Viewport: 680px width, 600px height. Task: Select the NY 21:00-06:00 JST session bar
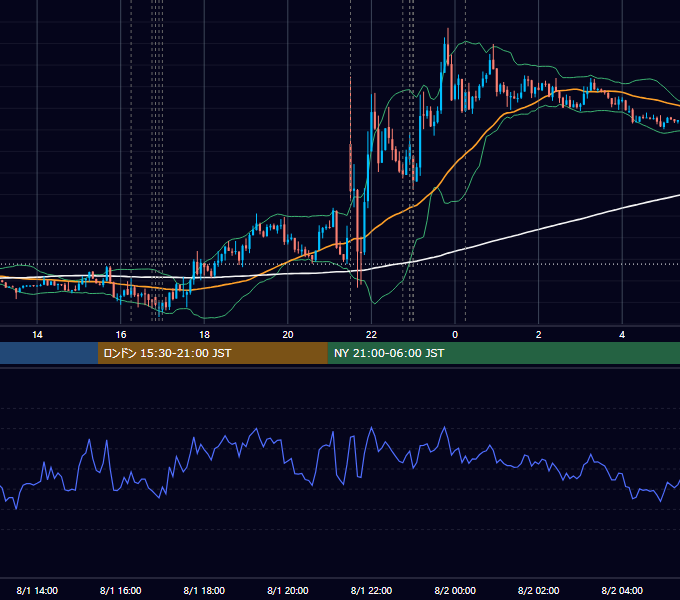[503, 353]
